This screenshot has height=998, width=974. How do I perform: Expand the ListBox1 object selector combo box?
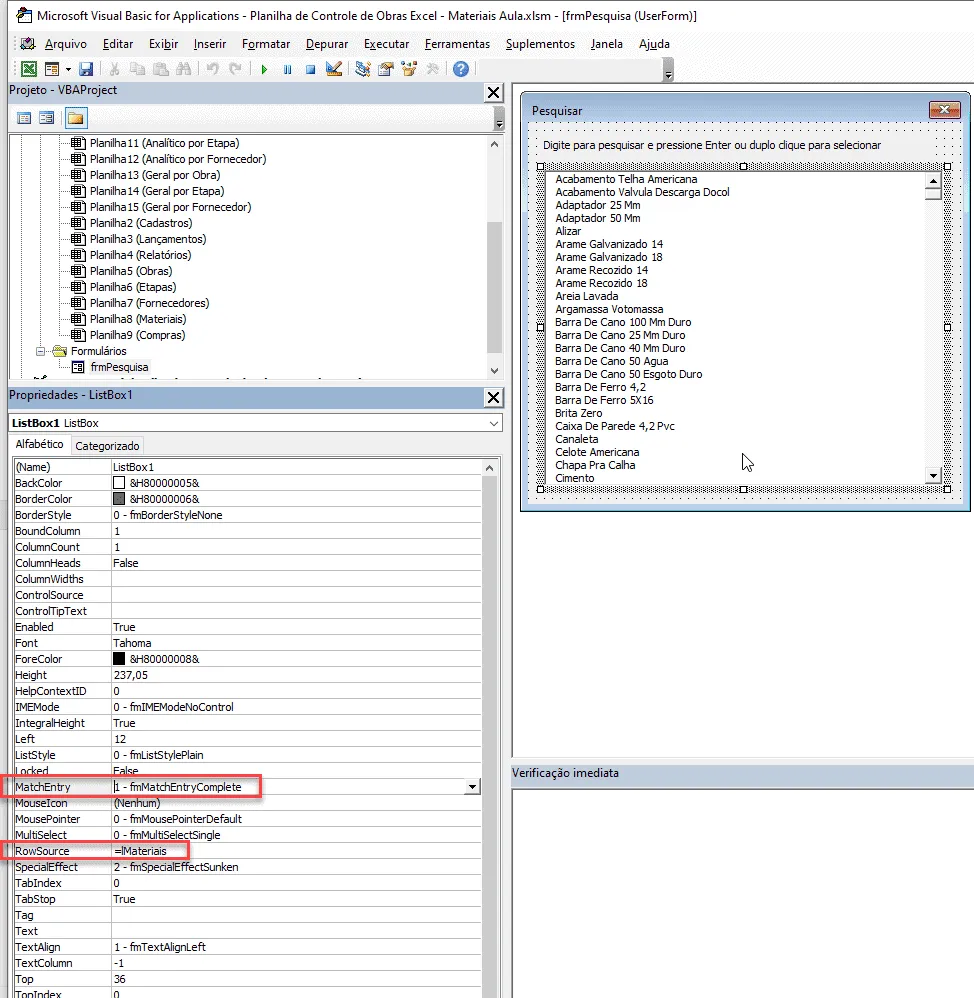pos(493,423)
